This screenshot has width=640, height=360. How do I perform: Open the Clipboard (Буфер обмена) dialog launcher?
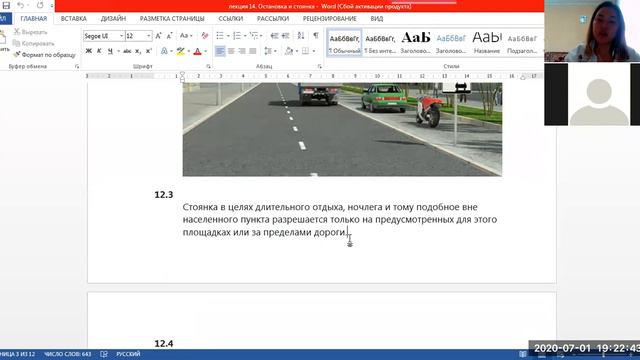point(77,66)
